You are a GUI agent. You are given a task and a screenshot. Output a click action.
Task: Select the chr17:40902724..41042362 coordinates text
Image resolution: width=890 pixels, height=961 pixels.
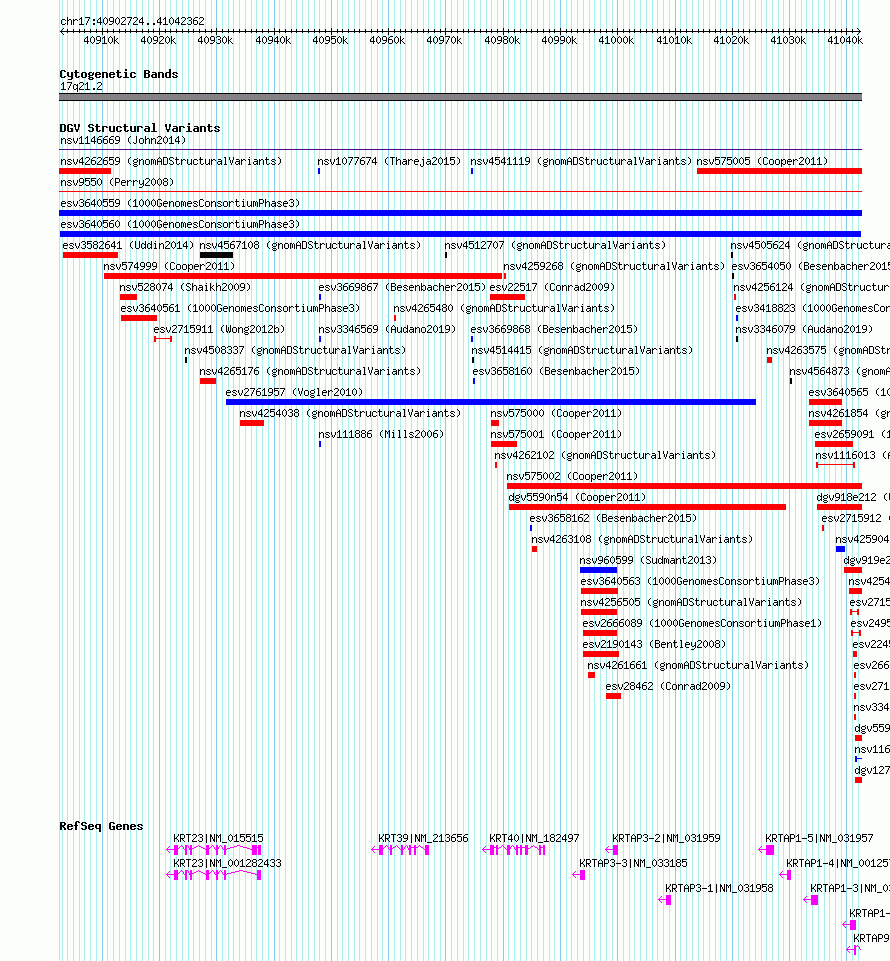pyautogui.click(x=132, y=21)
